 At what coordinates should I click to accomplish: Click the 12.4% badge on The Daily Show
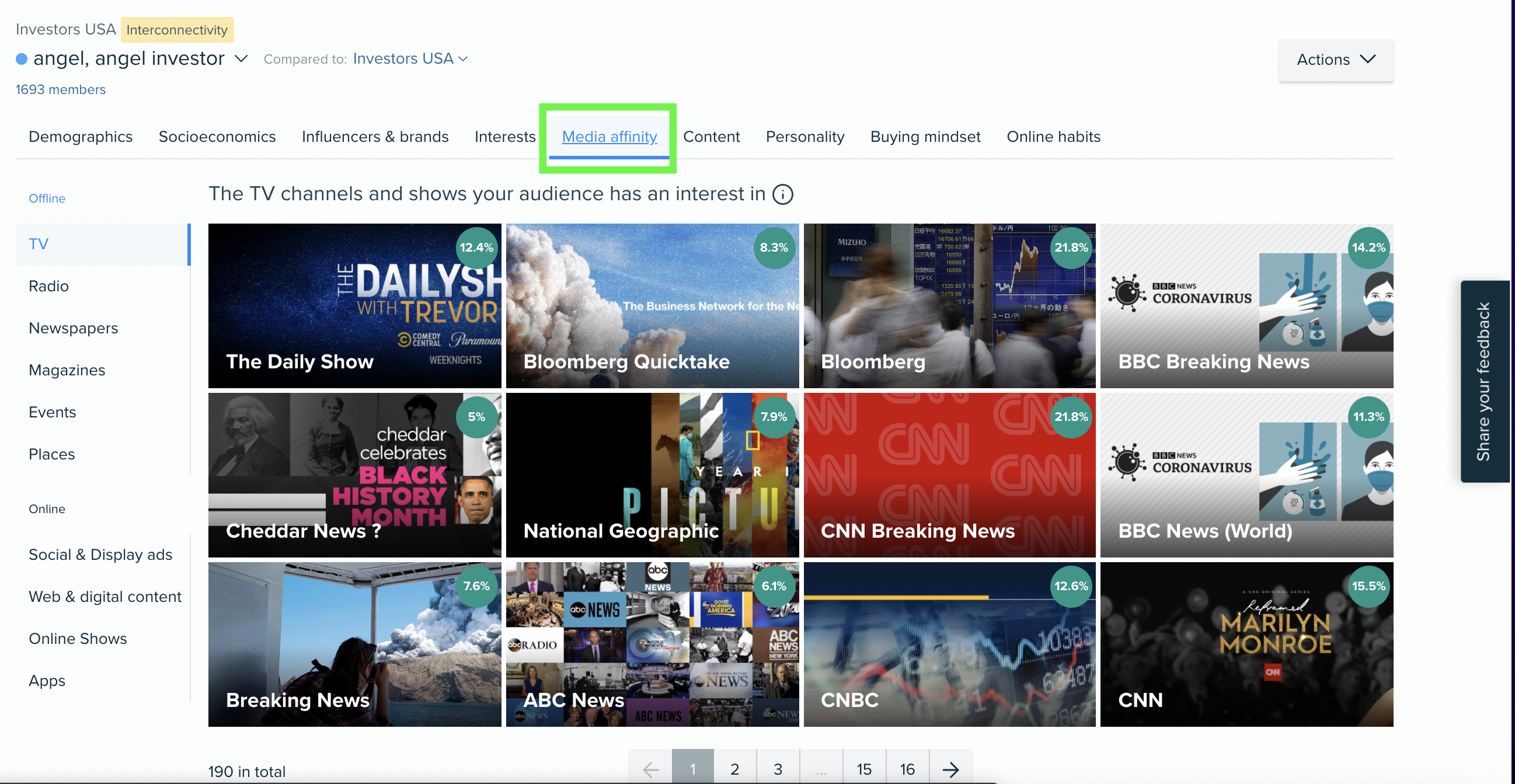[476, 248]
